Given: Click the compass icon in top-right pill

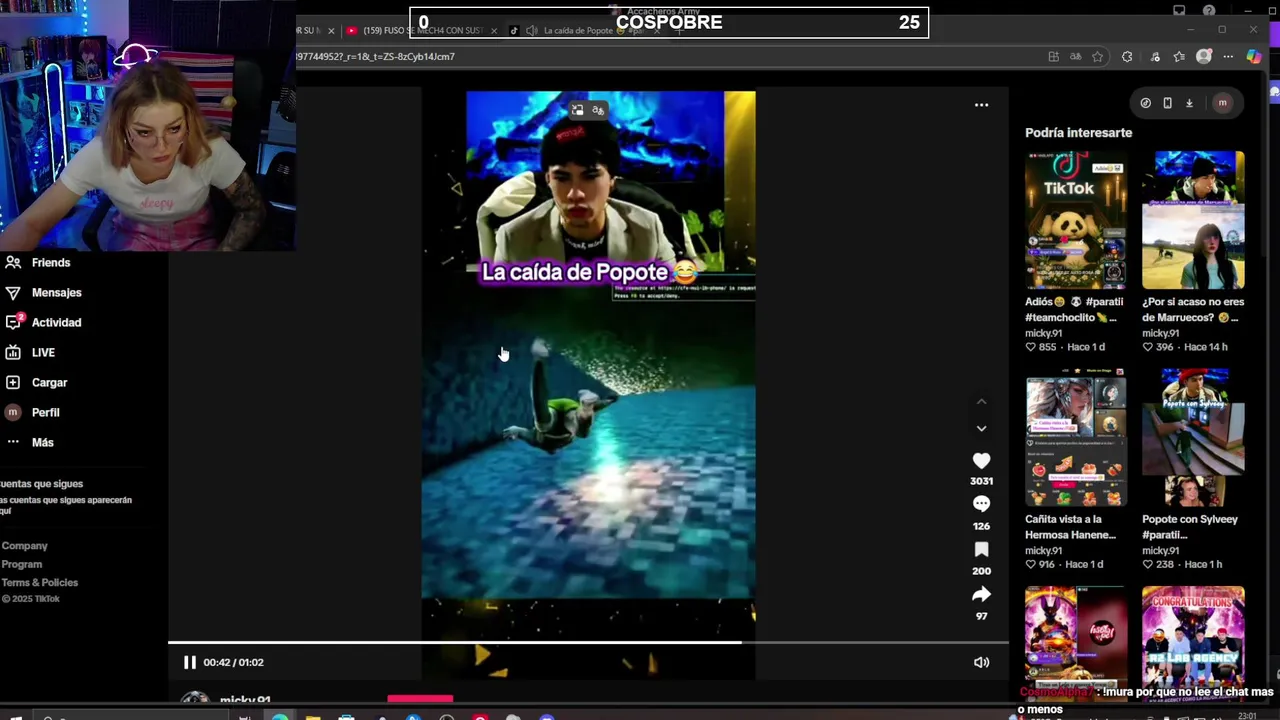Looking at the screenshot, I should click(x=1146, y=103).
